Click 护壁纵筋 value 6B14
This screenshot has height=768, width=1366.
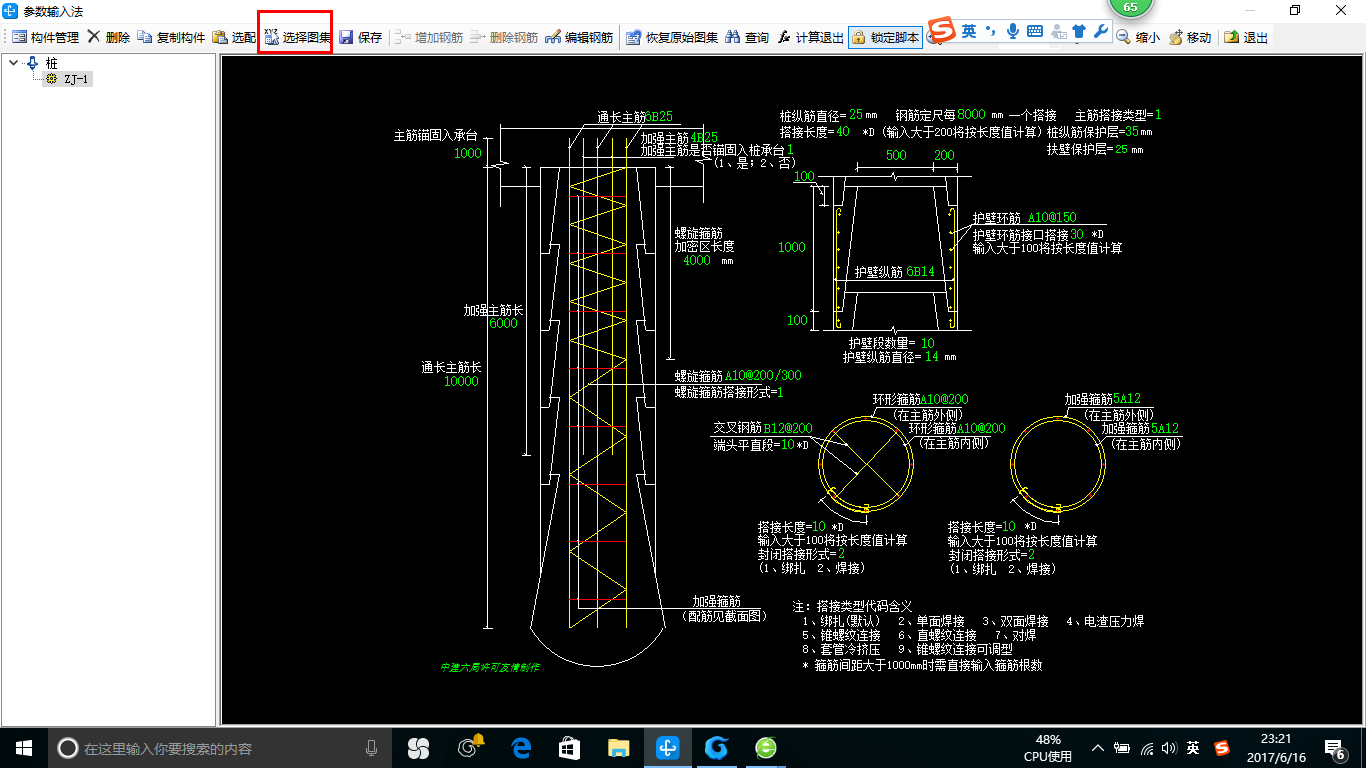[921, 271]
